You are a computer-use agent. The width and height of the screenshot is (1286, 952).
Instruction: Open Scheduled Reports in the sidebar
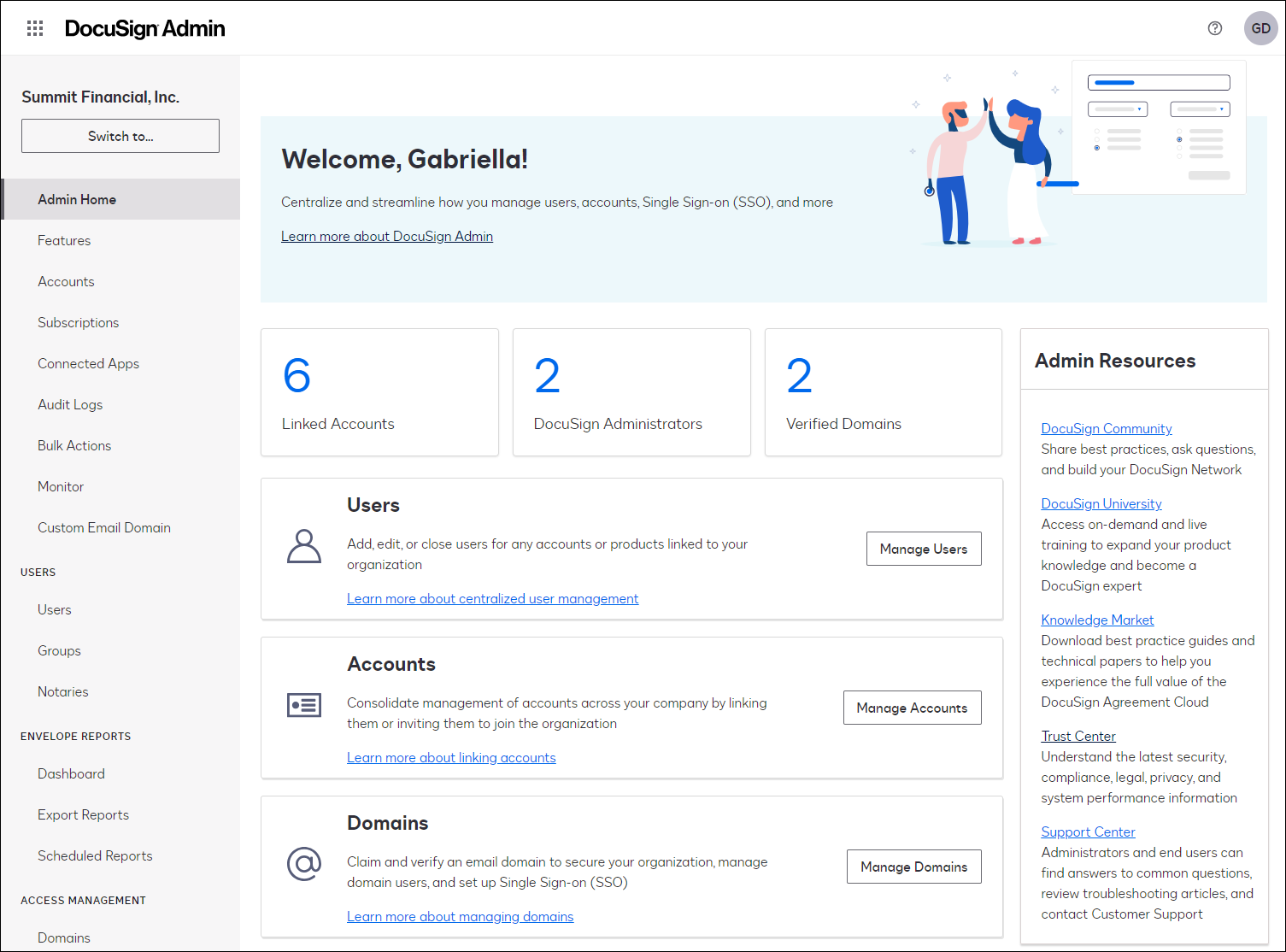pyautogui.click(x=95, y=855)
